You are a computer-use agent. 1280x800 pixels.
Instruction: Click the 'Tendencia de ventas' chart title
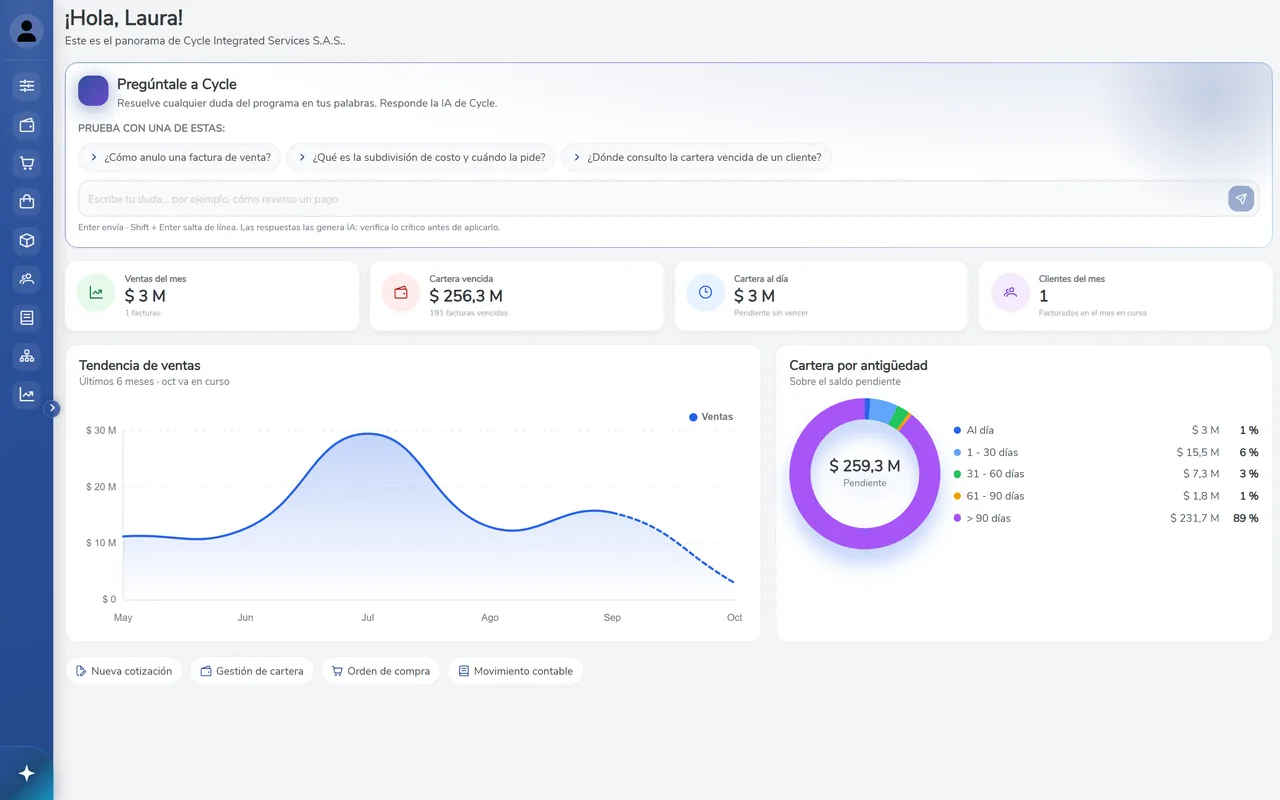pyautogui.click(x=140, y=366)
